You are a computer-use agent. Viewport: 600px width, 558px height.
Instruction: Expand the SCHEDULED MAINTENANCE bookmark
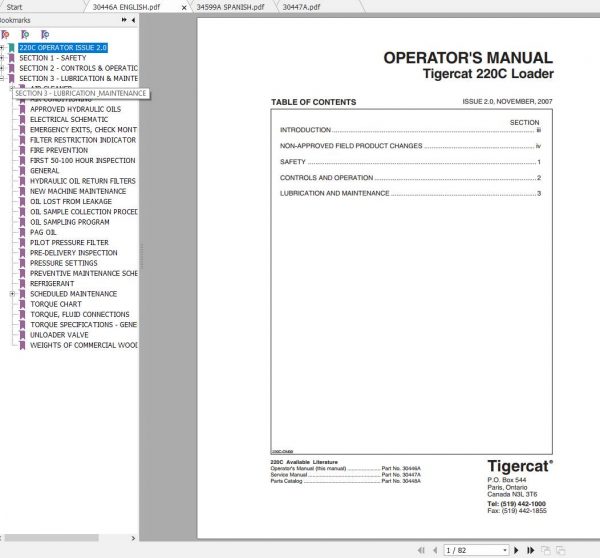(x=12, y=294)
